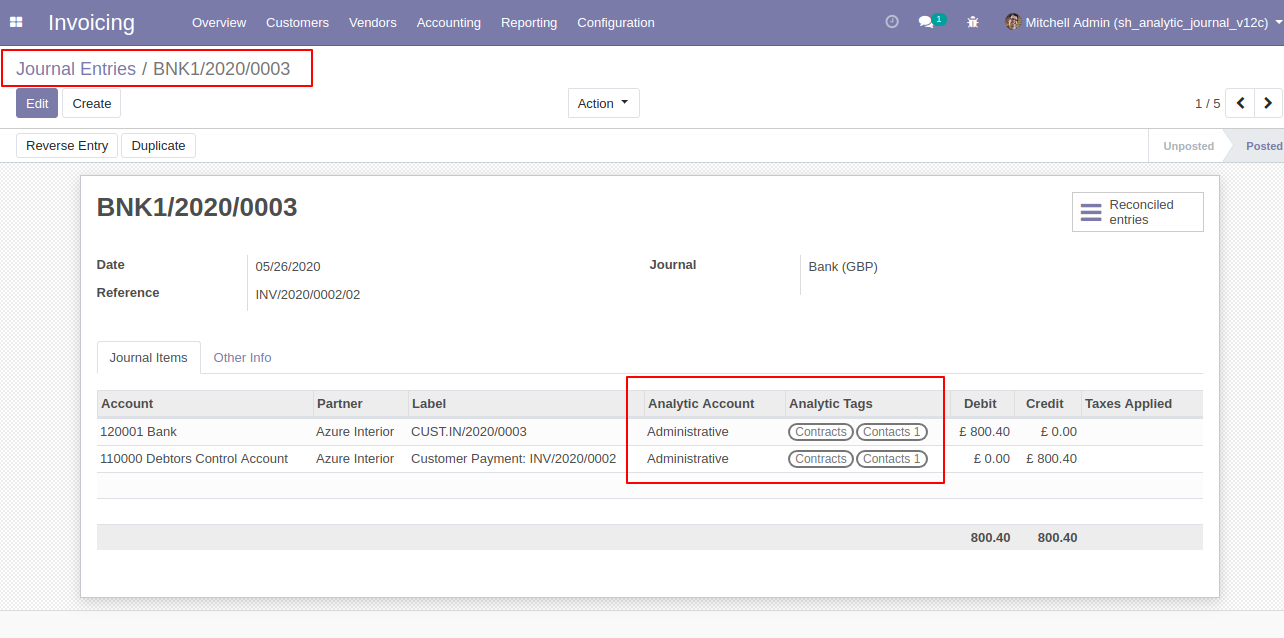Sort by the Credit column header
The height and width of the screenshot is (638, 1284).
click(1047, 404)
